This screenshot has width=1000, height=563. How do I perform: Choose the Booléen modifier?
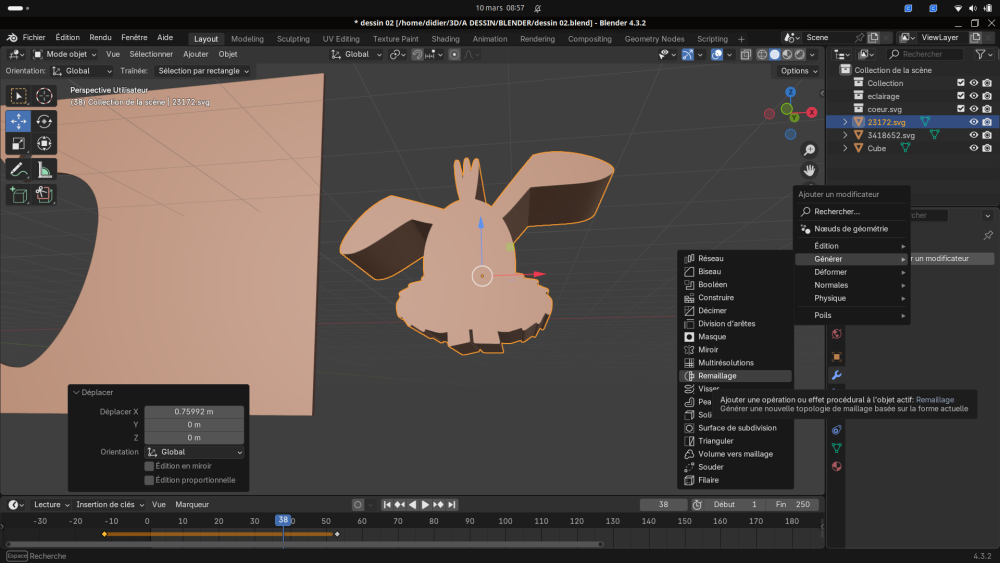point(735,284)
